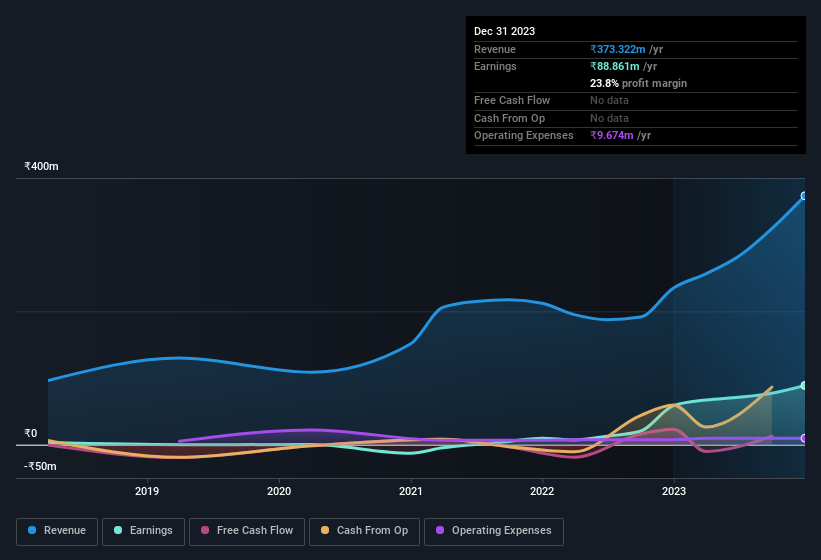Click the 2023 x-axis label
Image resolution: width=821 pixels, height=560 pixels.
(674, 491)
